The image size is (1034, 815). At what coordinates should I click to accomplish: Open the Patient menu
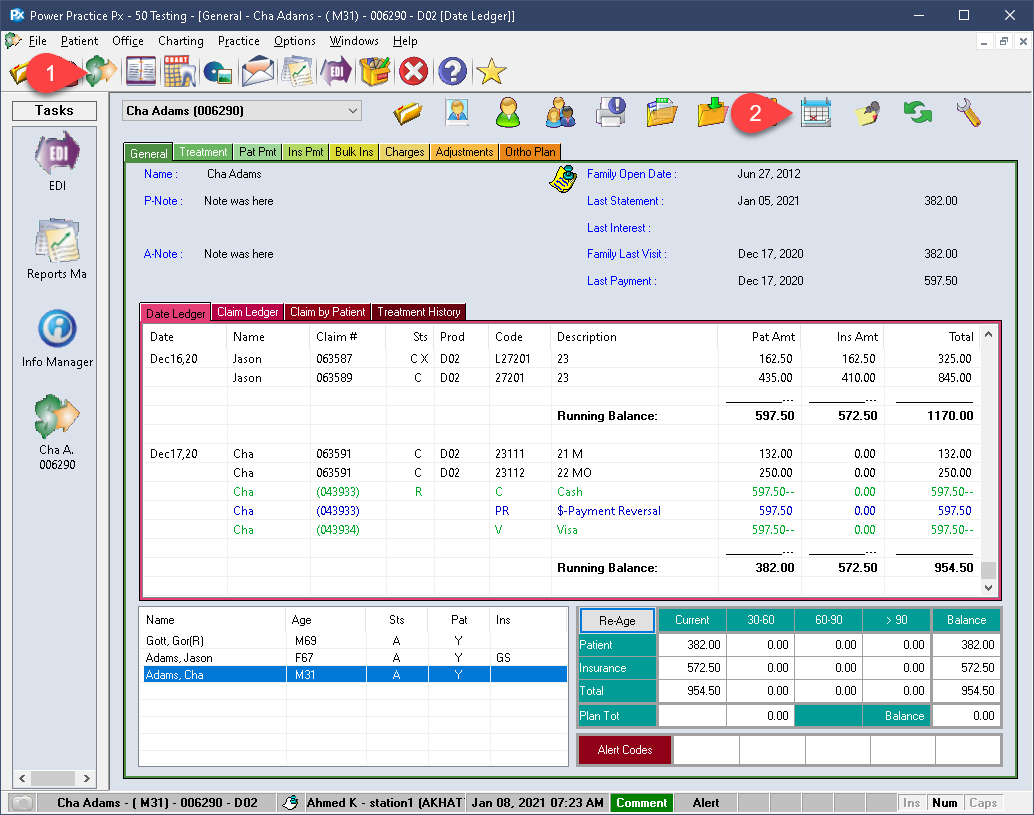[x=79, y=41]
